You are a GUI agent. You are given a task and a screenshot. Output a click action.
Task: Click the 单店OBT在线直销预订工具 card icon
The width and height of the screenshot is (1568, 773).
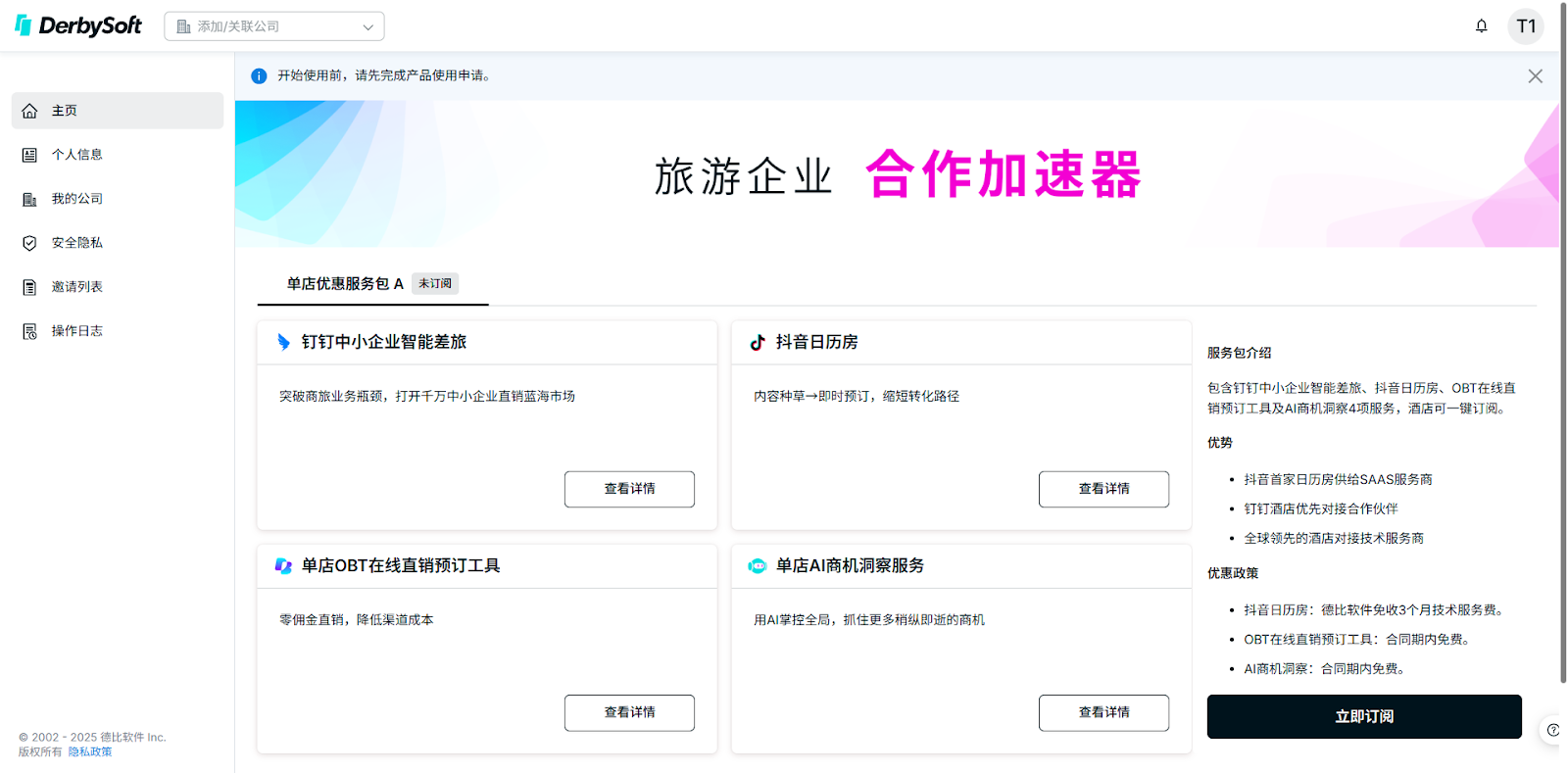[x=283, y=565]
